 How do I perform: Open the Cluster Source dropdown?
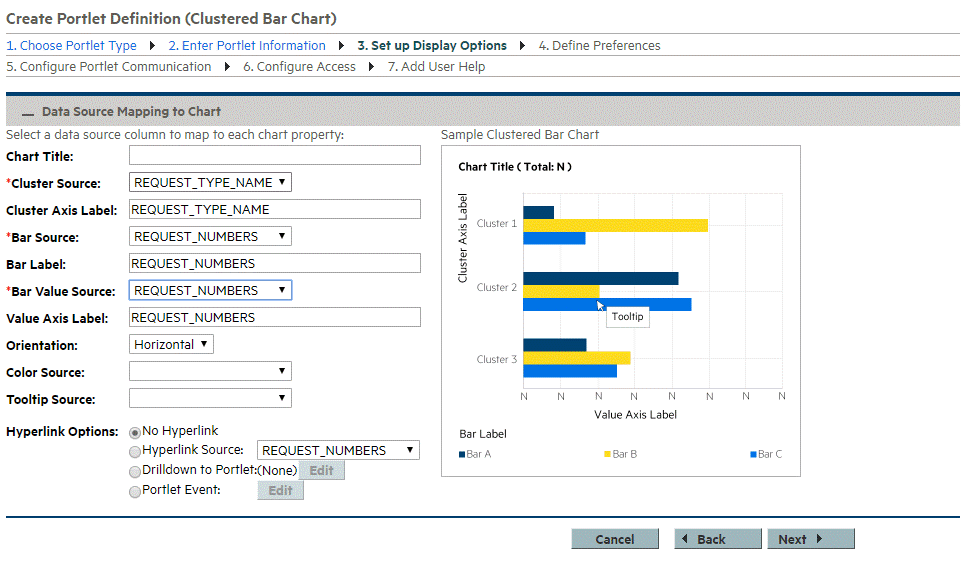[x=210, y=183]
